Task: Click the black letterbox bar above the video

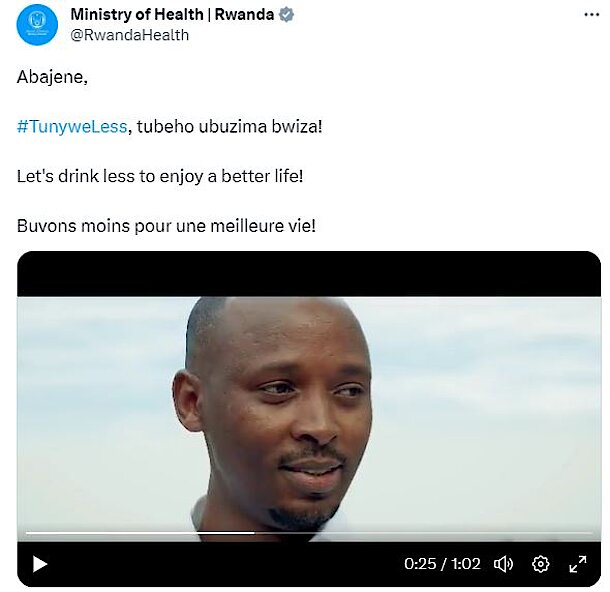Action: pyautogui.click(x=309, y=274)
